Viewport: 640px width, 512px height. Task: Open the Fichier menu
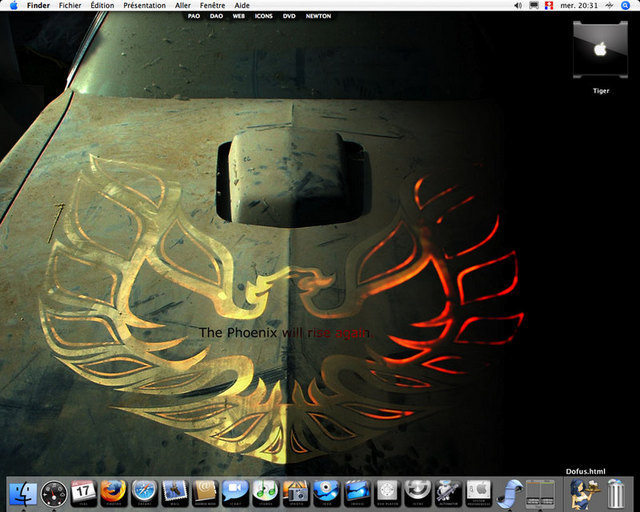[70, 5]
